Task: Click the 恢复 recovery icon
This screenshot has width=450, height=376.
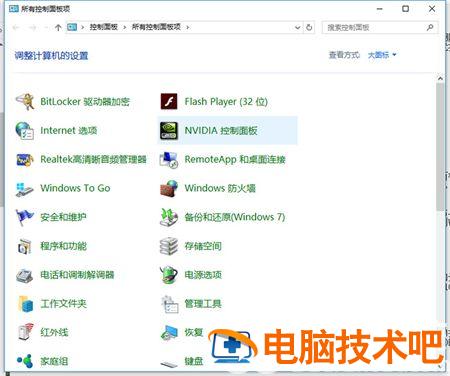Action: (x=170, y=332)
